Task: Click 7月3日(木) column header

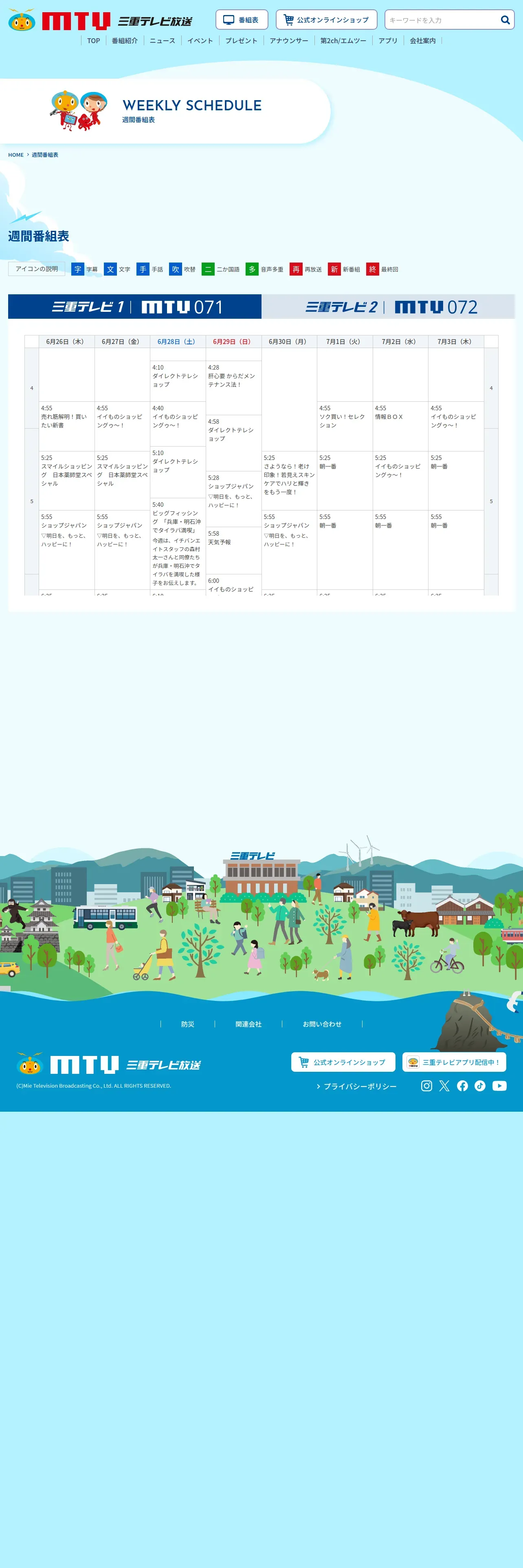Action: coord(455,342)
